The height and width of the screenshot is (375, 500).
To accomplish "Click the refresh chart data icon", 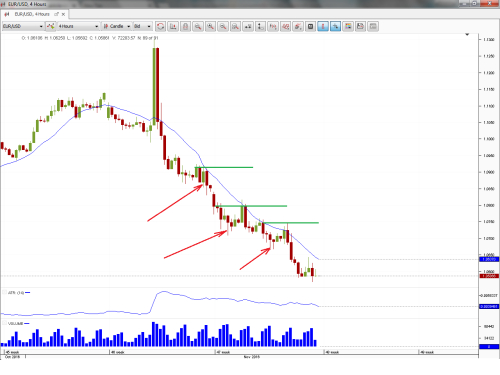I will [x=160, y=26].
